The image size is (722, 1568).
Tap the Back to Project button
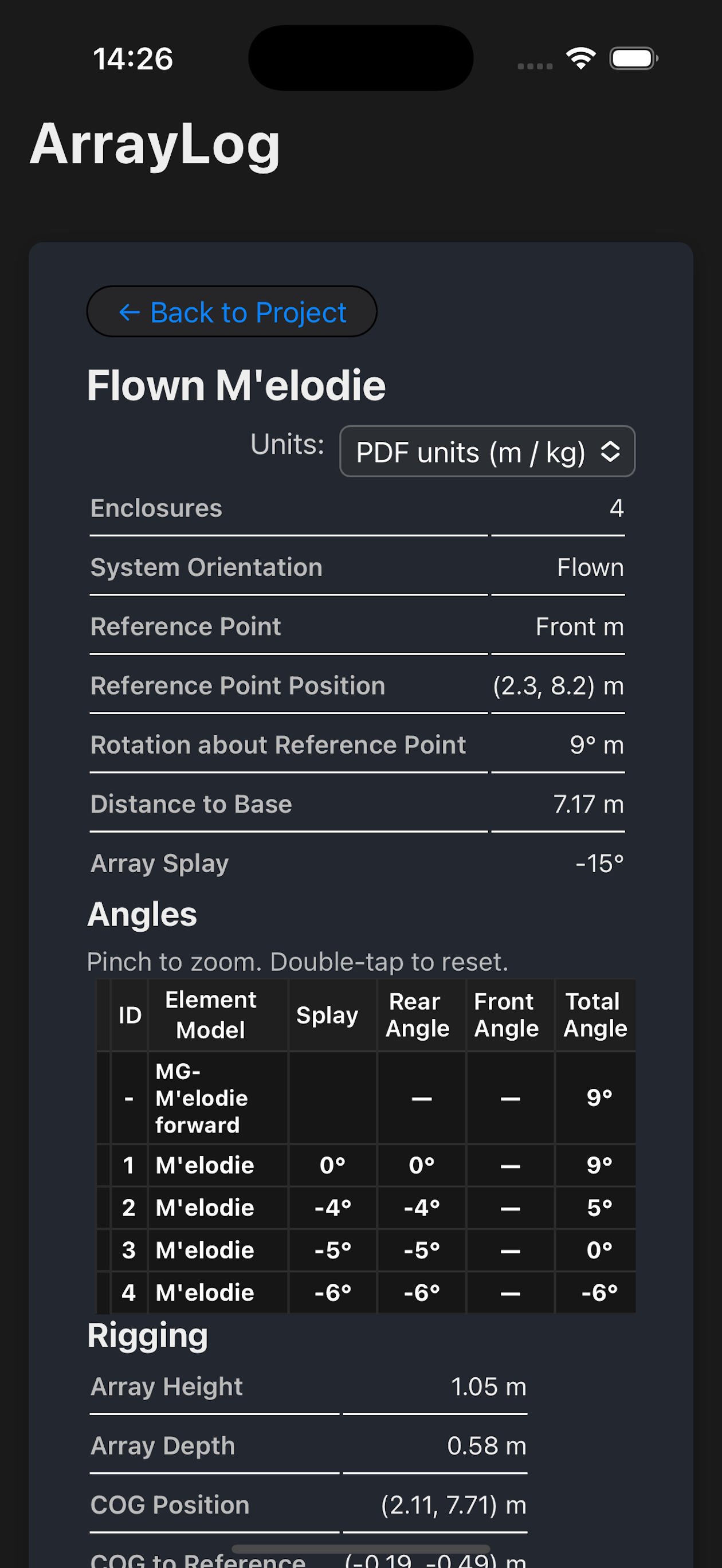(x=233, y=312)
